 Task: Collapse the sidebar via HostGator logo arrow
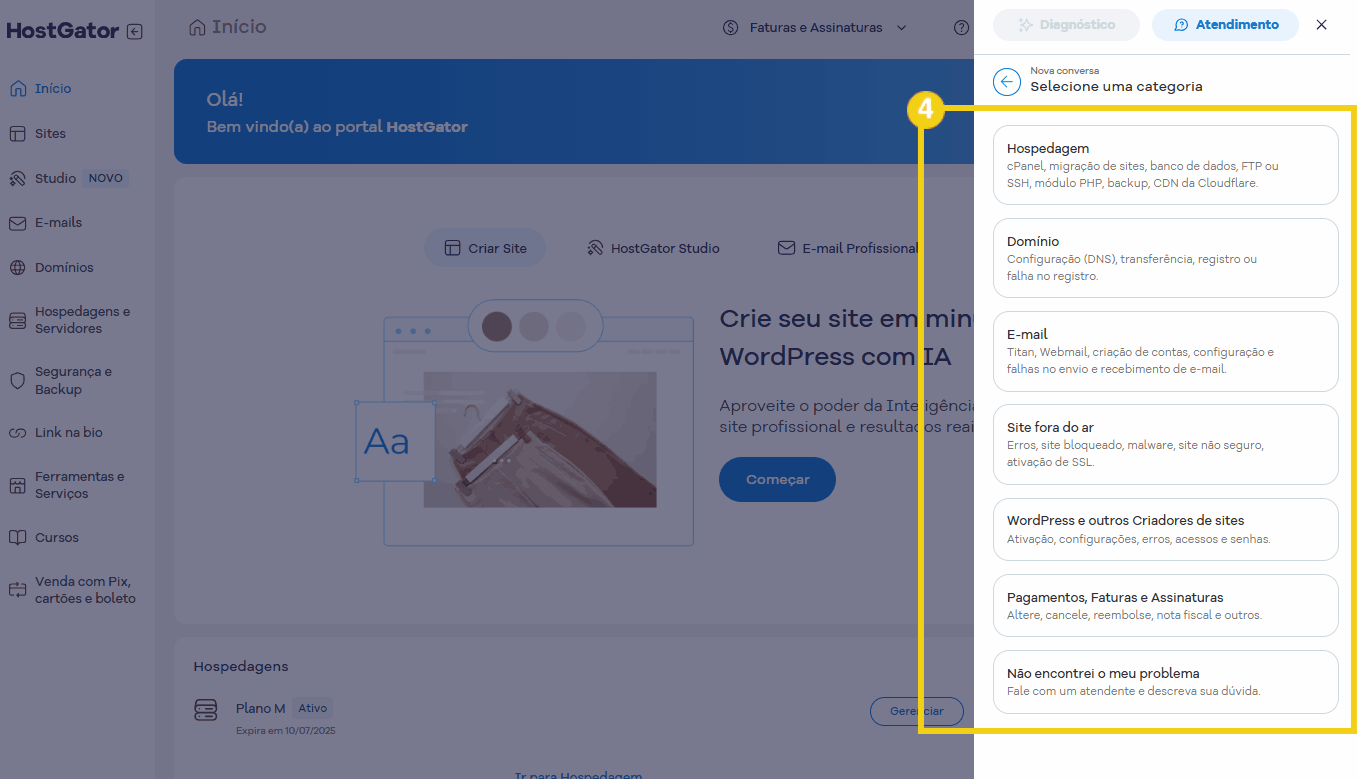click(x=135, y=32)
